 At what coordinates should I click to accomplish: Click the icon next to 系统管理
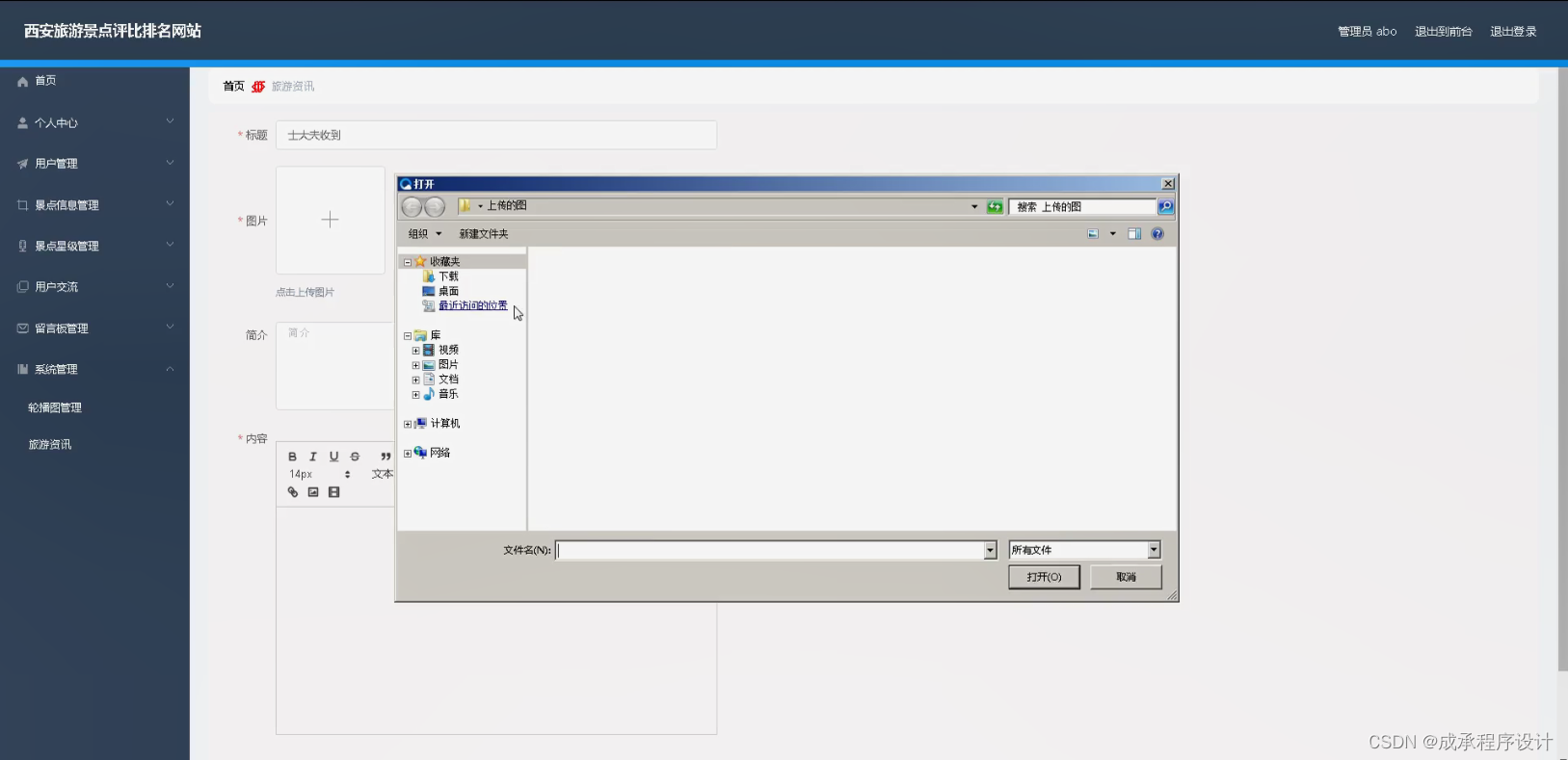point(22,369)
